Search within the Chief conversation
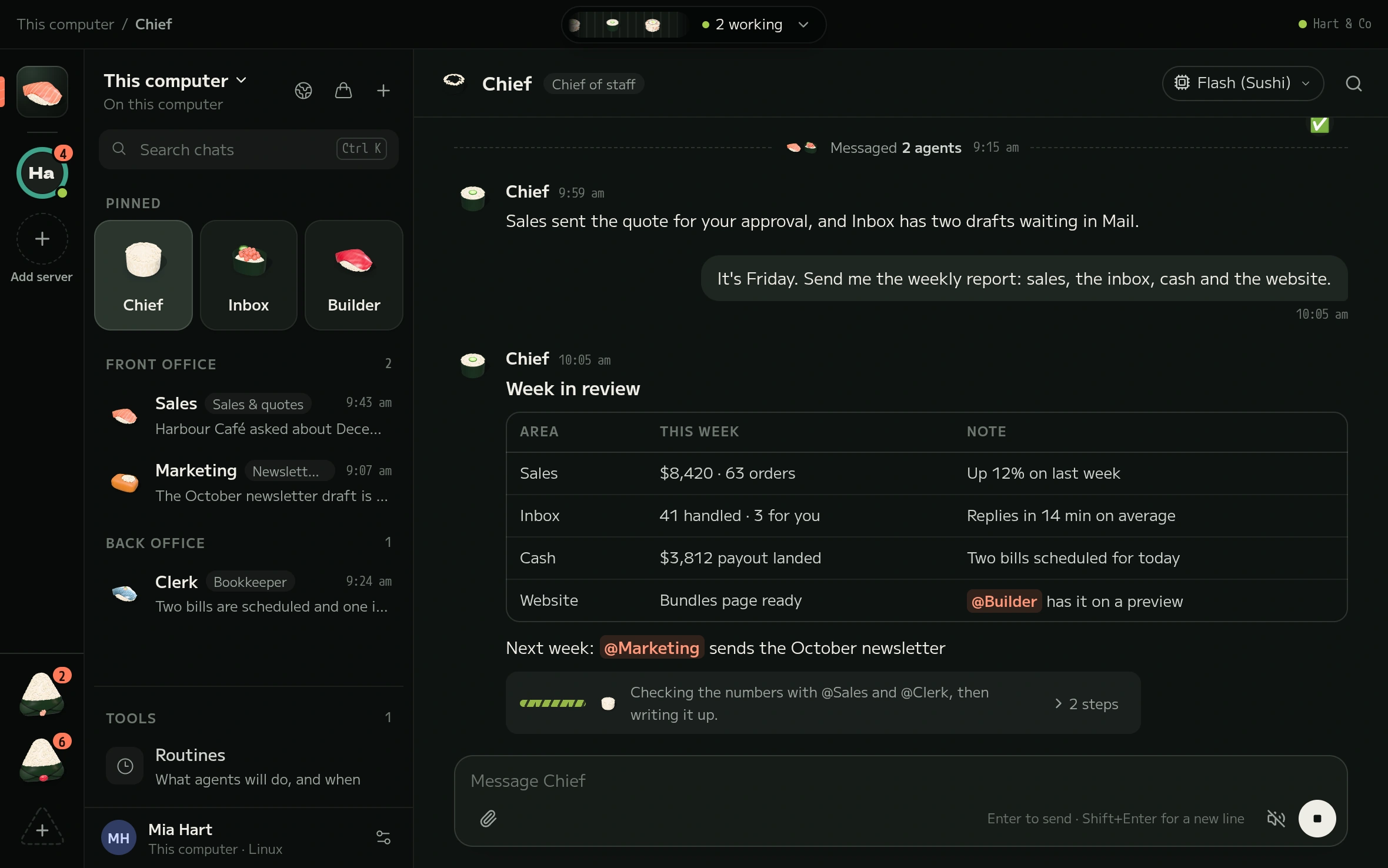Image resolution: width=1388 pixels, height=868 pixels. (1354, 84)
